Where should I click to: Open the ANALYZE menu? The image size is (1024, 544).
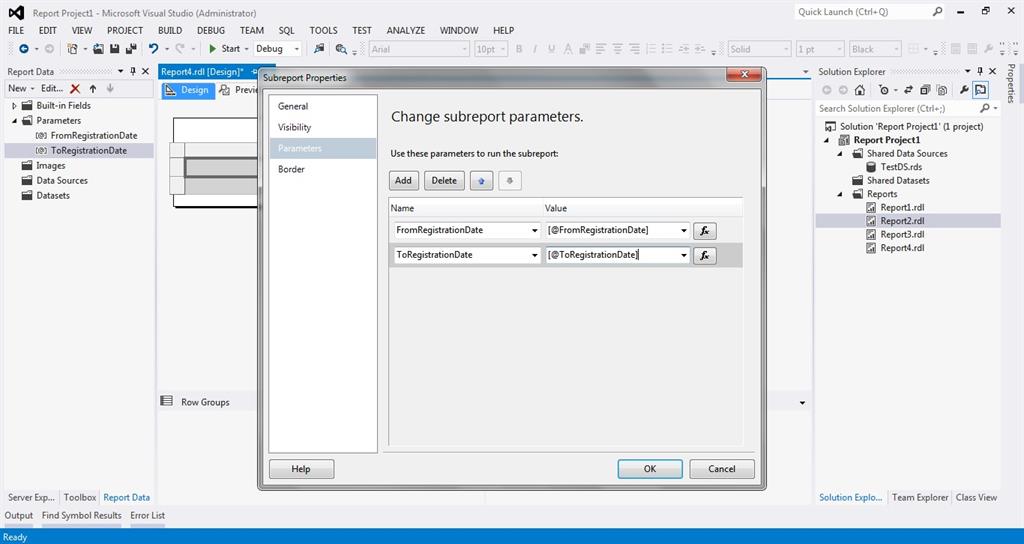tap(406, 30)
